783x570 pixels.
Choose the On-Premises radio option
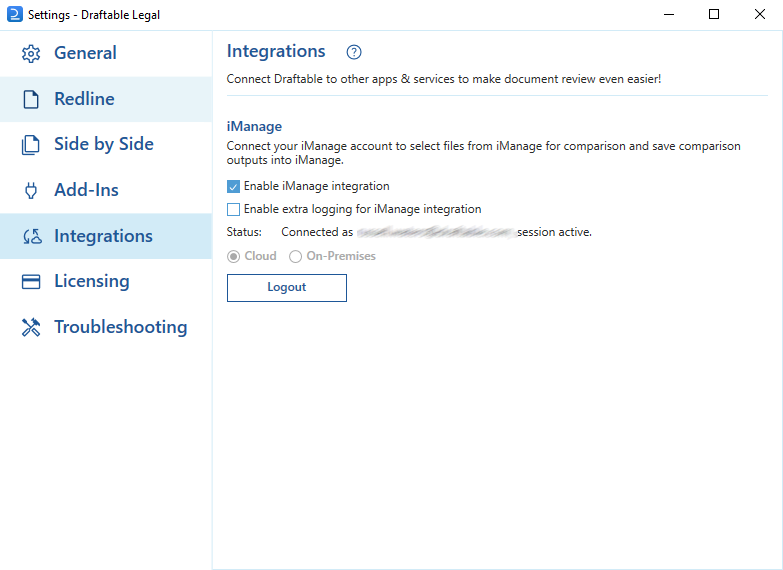point(295,256)
